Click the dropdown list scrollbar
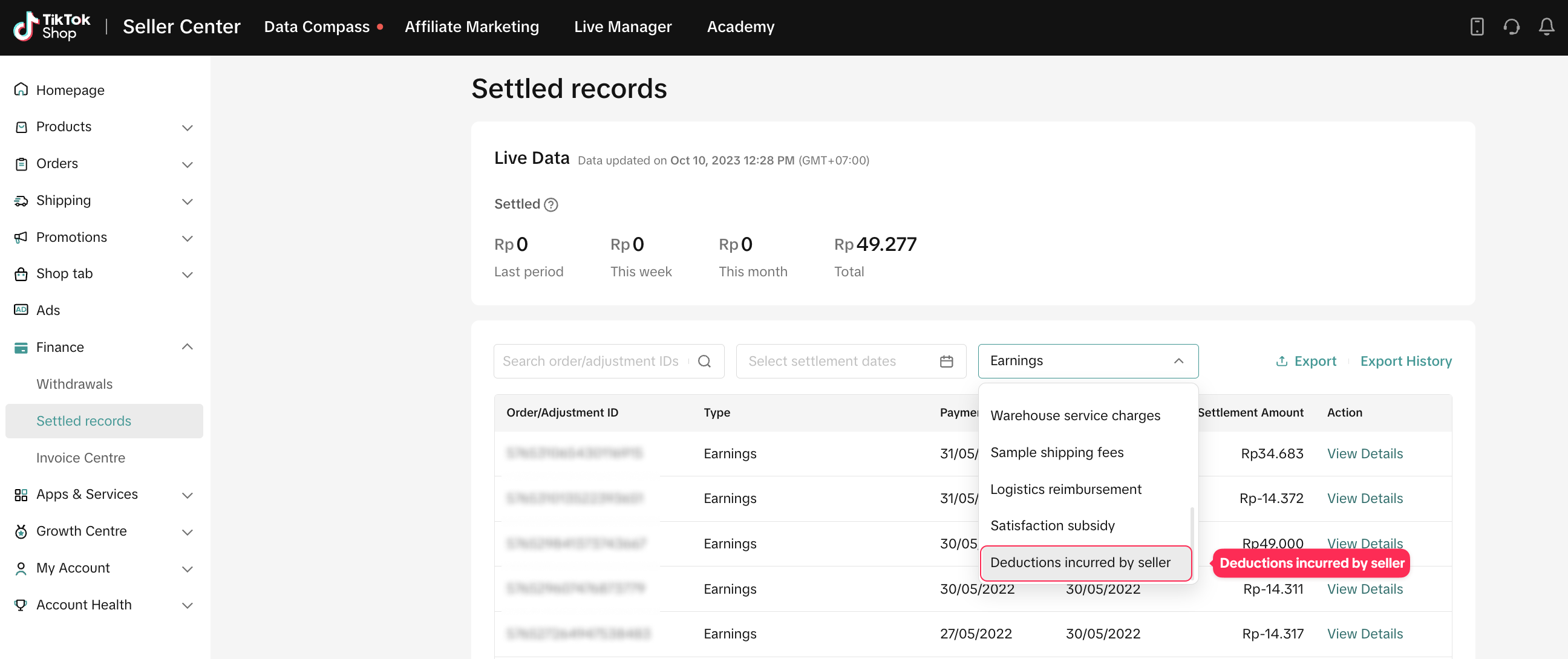The width and height of the screenshot is (1568, 659). [x=1191, y=527]
